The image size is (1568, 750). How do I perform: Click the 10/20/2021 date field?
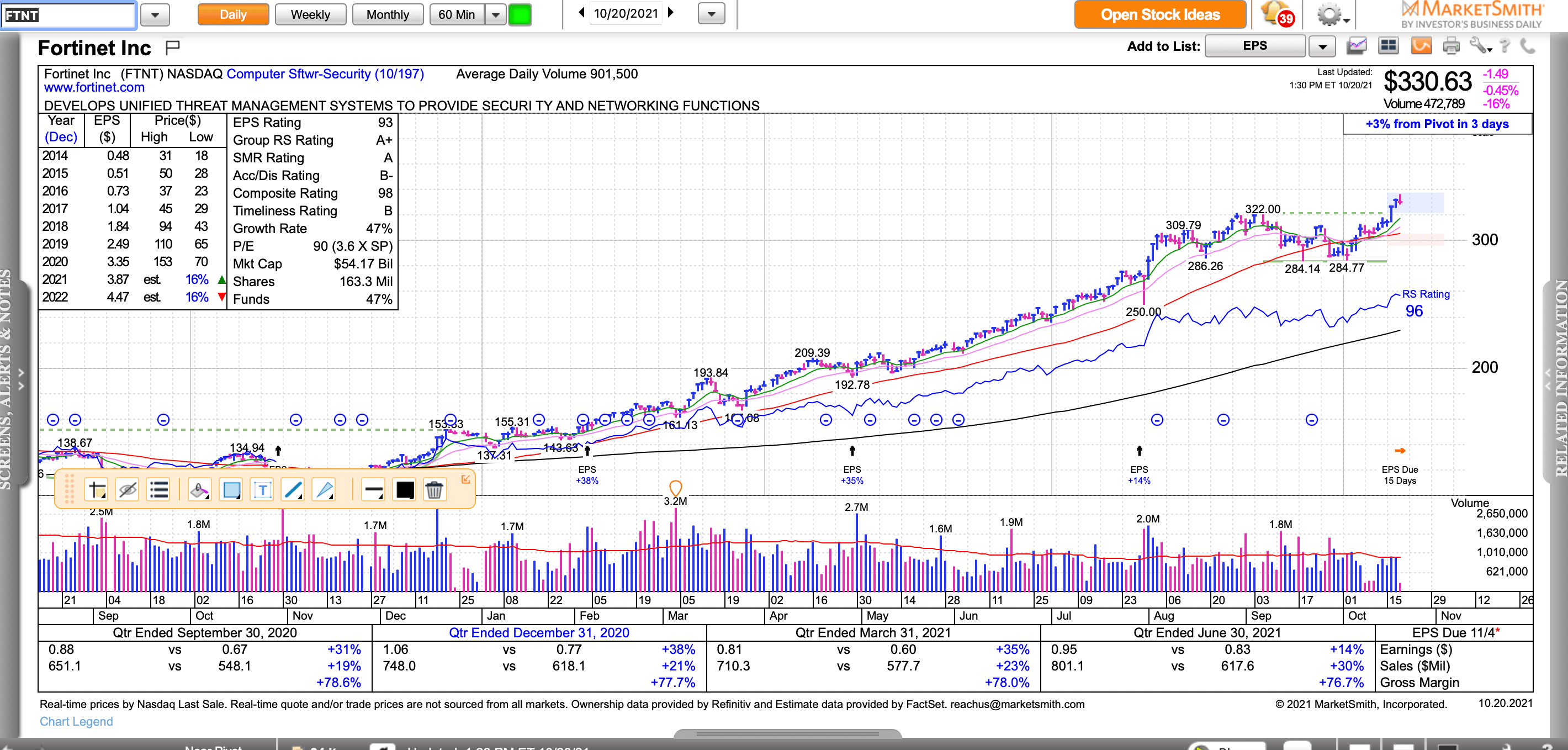click(x=626, y=13)
